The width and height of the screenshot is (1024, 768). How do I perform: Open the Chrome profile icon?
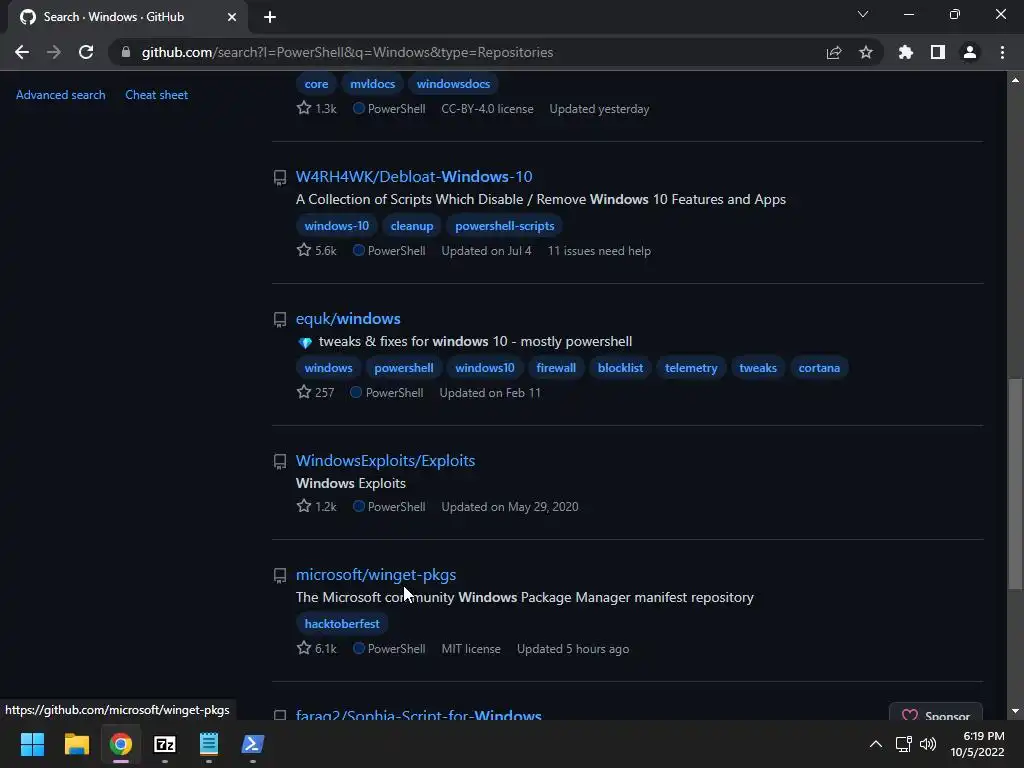[x=970, y=52]
